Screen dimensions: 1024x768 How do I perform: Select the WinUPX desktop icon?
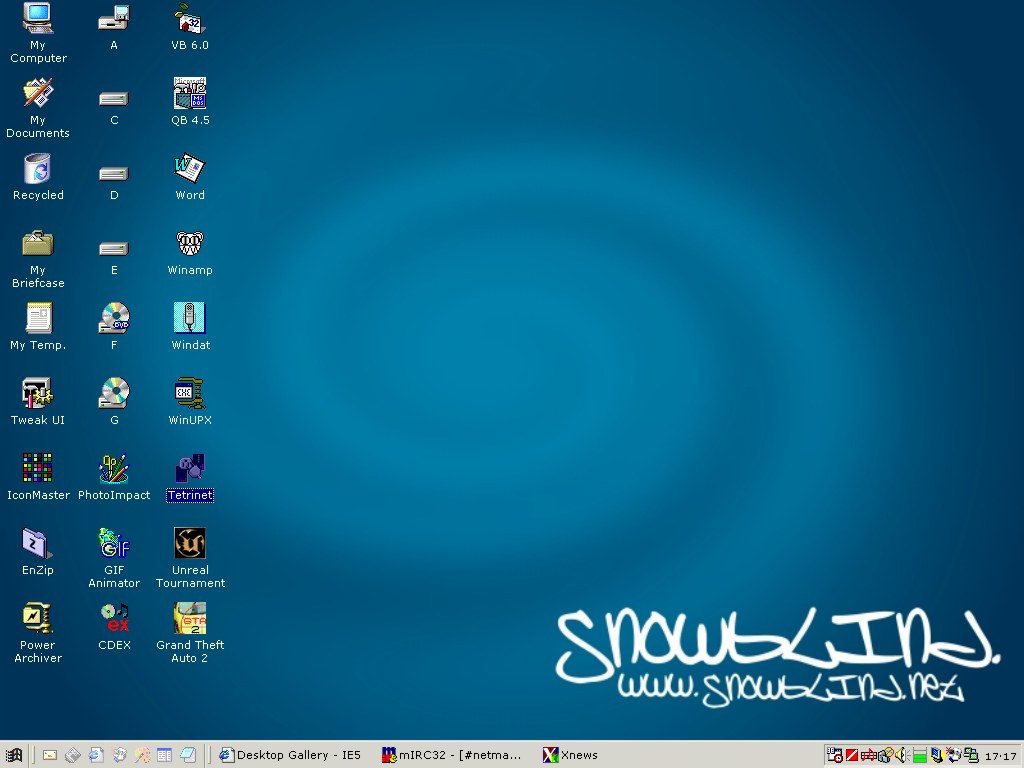click(190, 394)
